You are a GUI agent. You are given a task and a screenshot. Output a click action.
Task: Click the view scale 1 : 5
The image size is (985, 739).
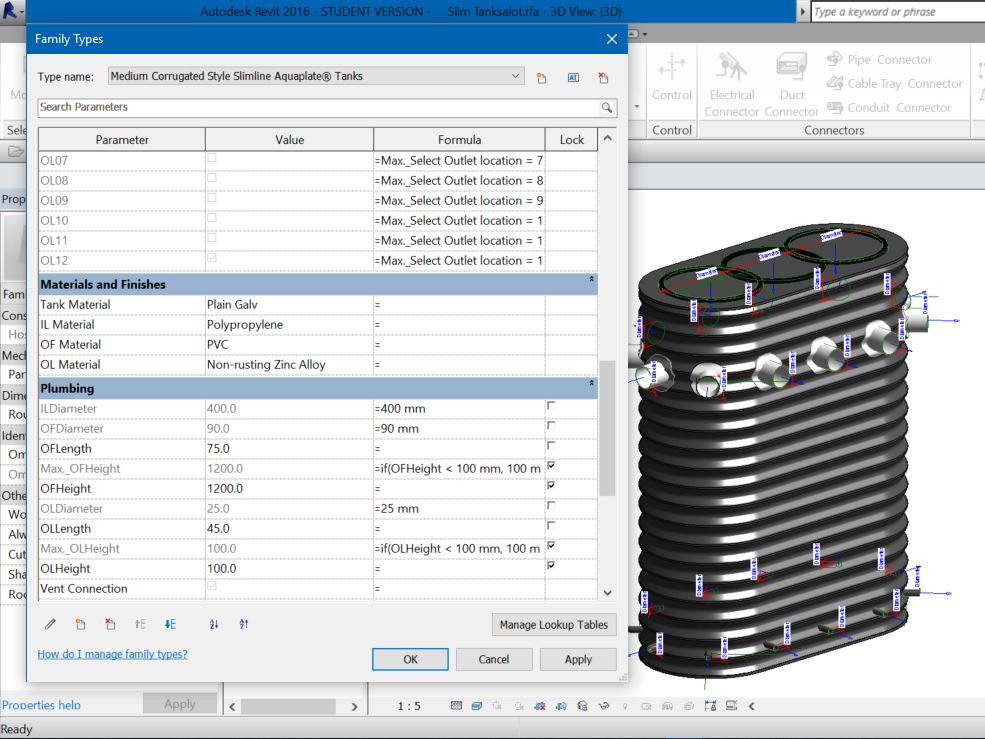(x=409, y=706)
